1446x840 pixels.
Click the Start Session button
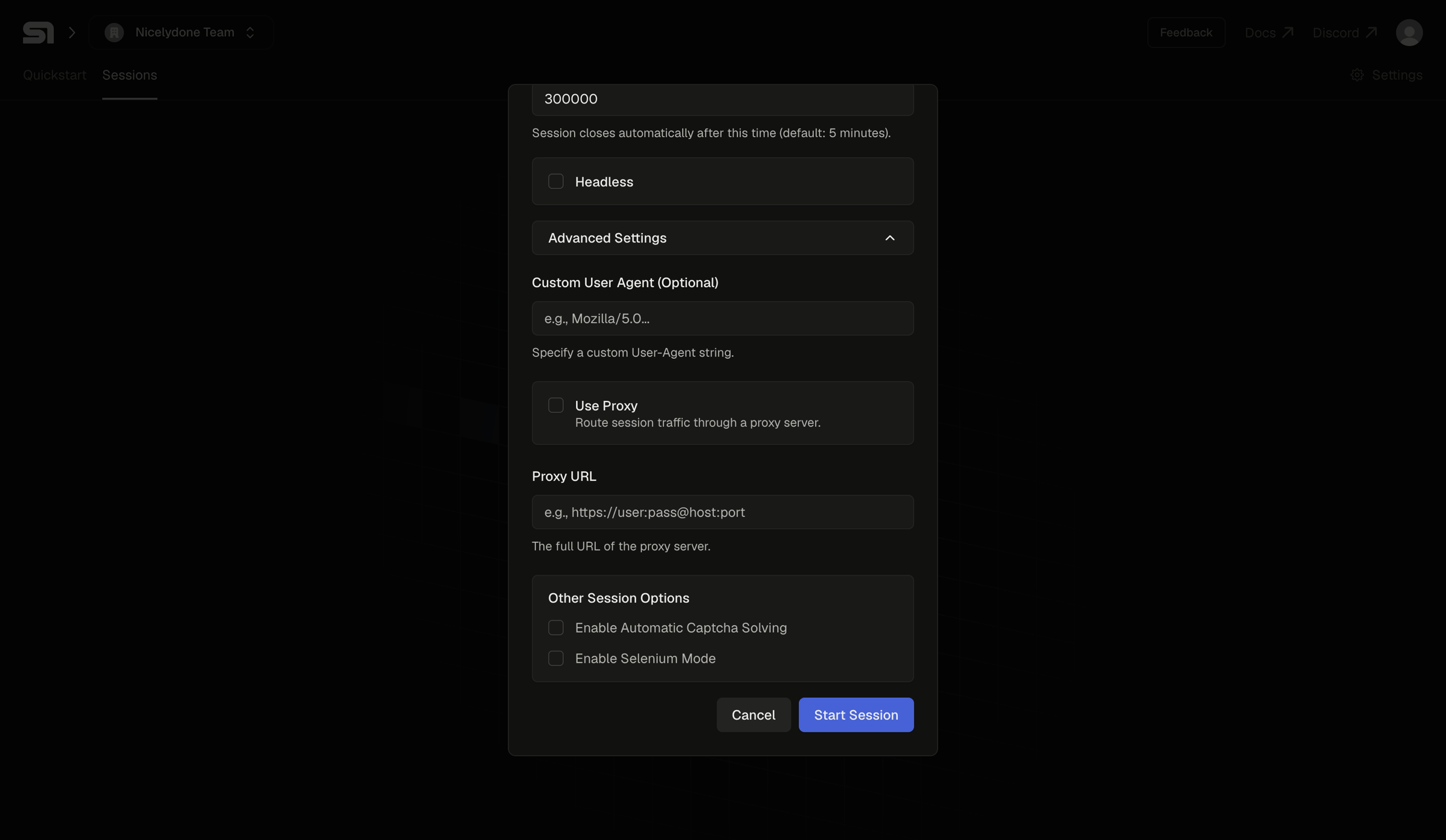(x=856, y=715)
